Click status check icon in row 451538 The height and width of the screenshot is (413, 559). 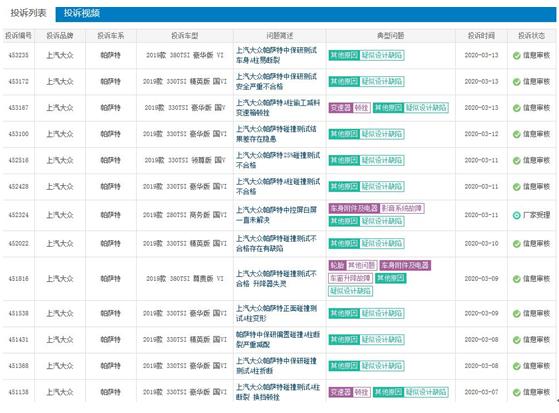click(517, 314)
